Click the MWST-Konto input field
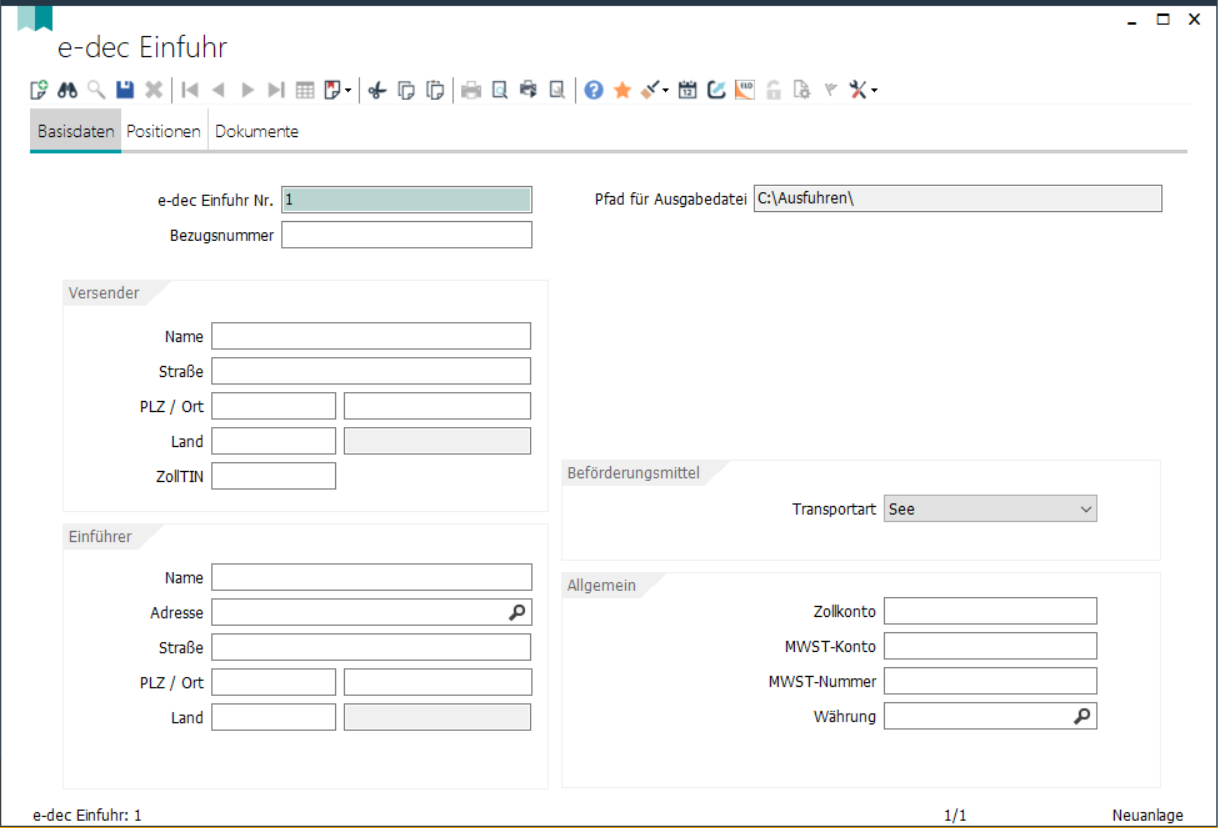The width and height of the screenshot is (1218, 828). pos(990,646)
